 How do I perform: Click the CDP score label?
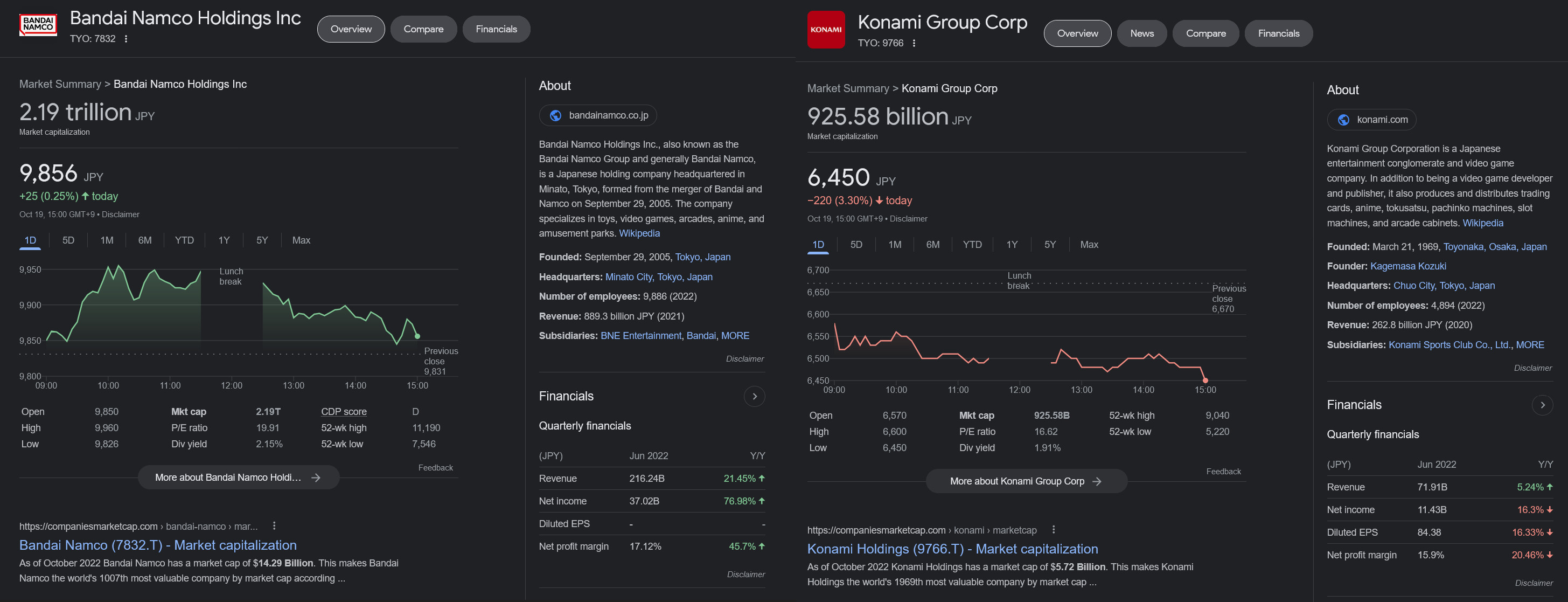click(x=343, y=412)
